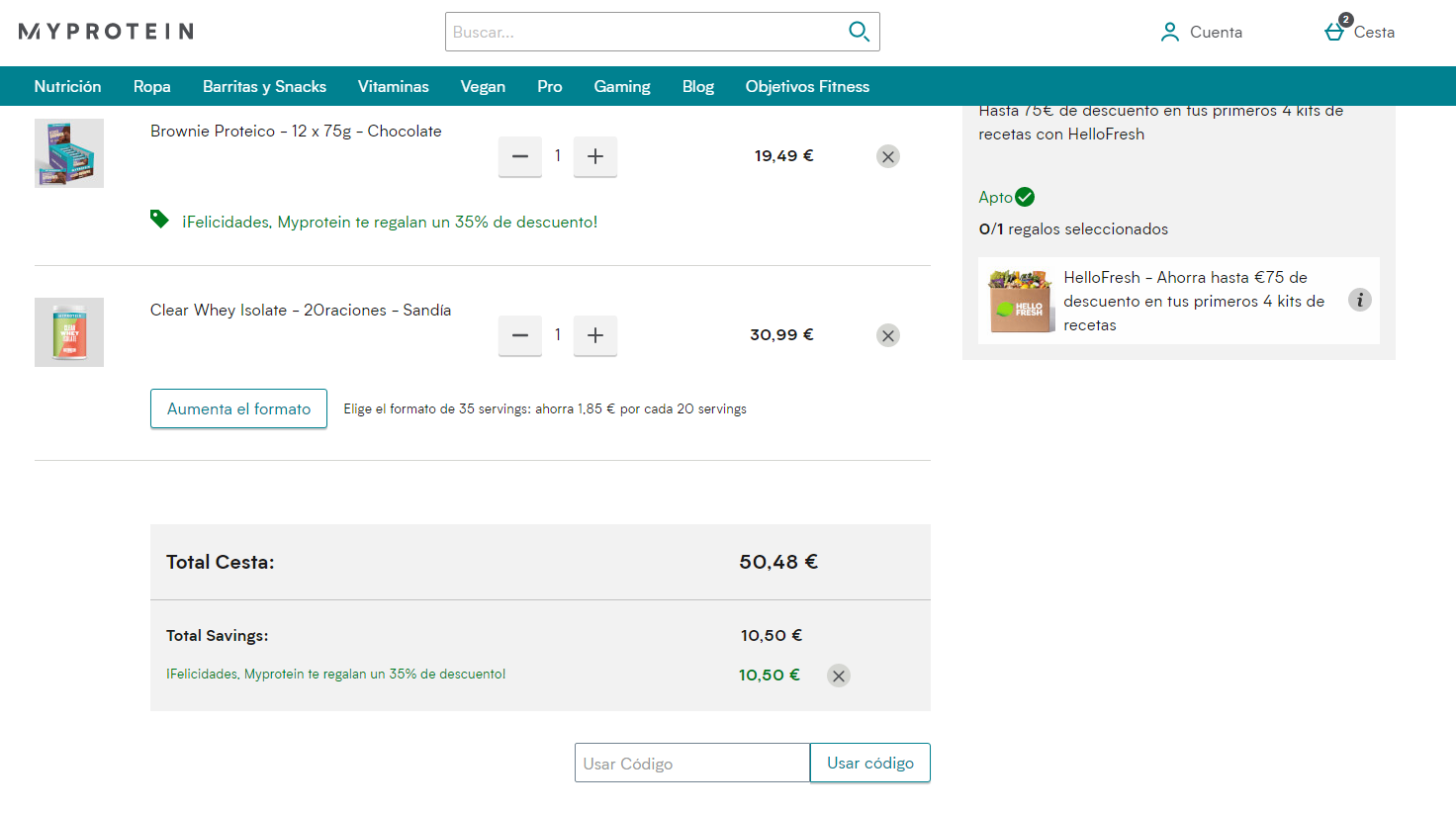Open HelloFresh offer info icon

1360,300
